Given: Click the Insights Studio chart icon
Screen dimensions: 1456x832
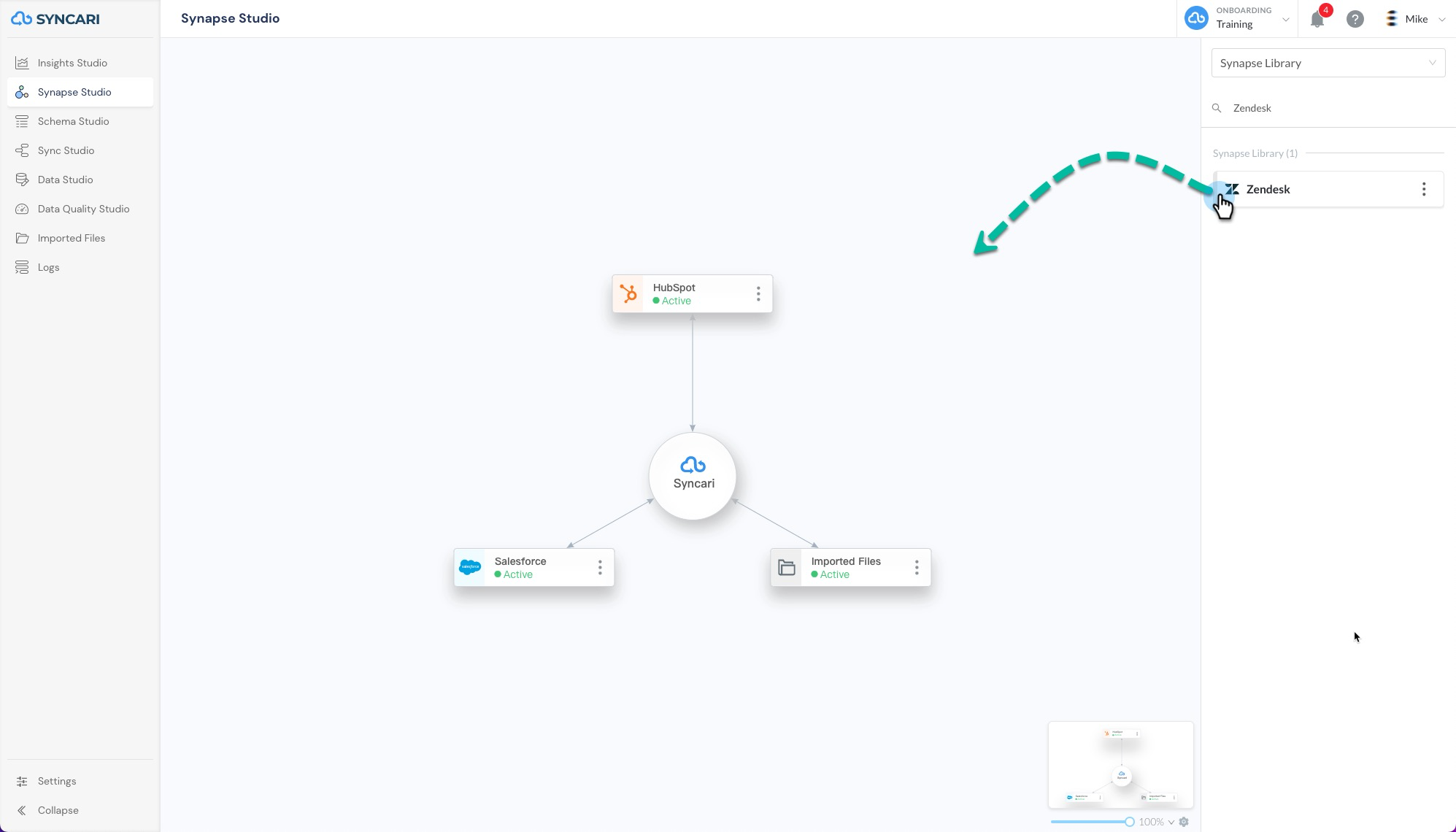Looking at the screenshot, I should [22, 63].
